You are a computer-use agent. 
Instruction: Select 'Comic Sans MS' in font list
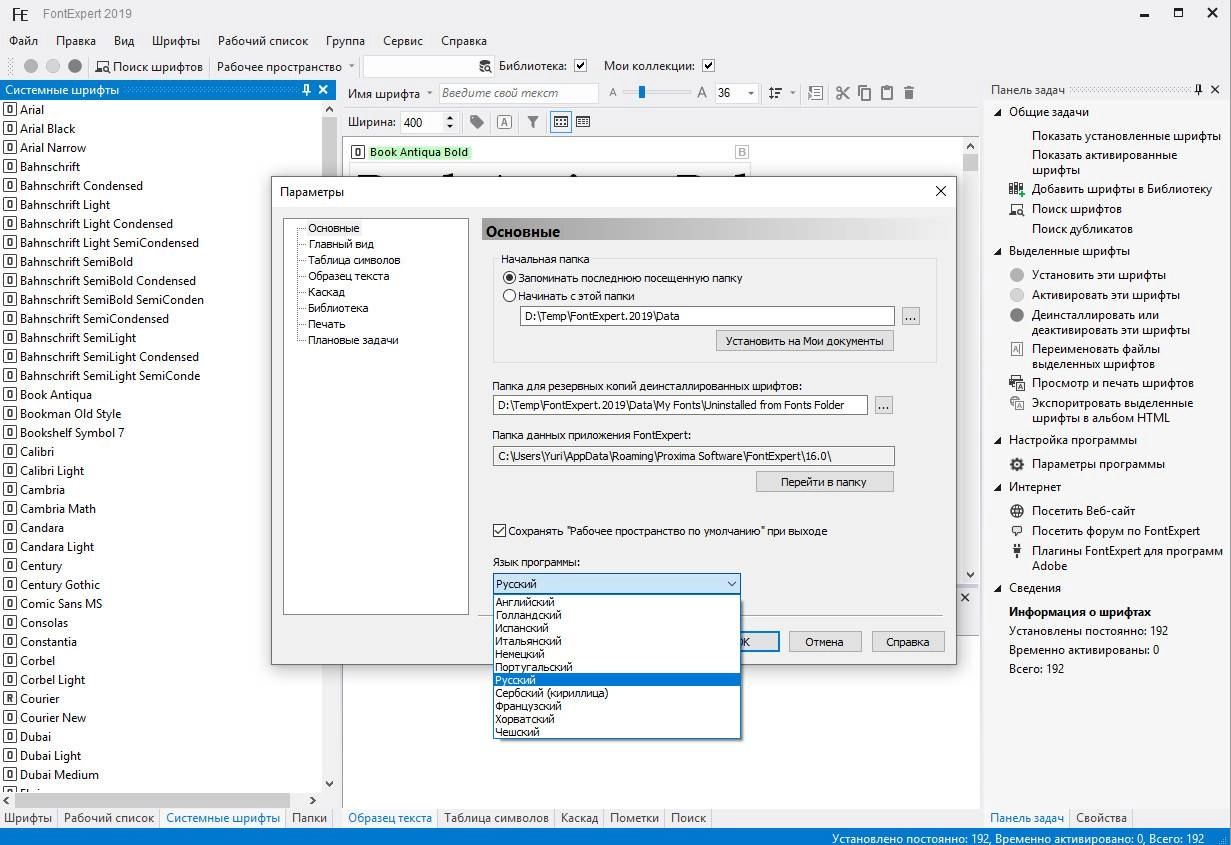pos(61,604)
